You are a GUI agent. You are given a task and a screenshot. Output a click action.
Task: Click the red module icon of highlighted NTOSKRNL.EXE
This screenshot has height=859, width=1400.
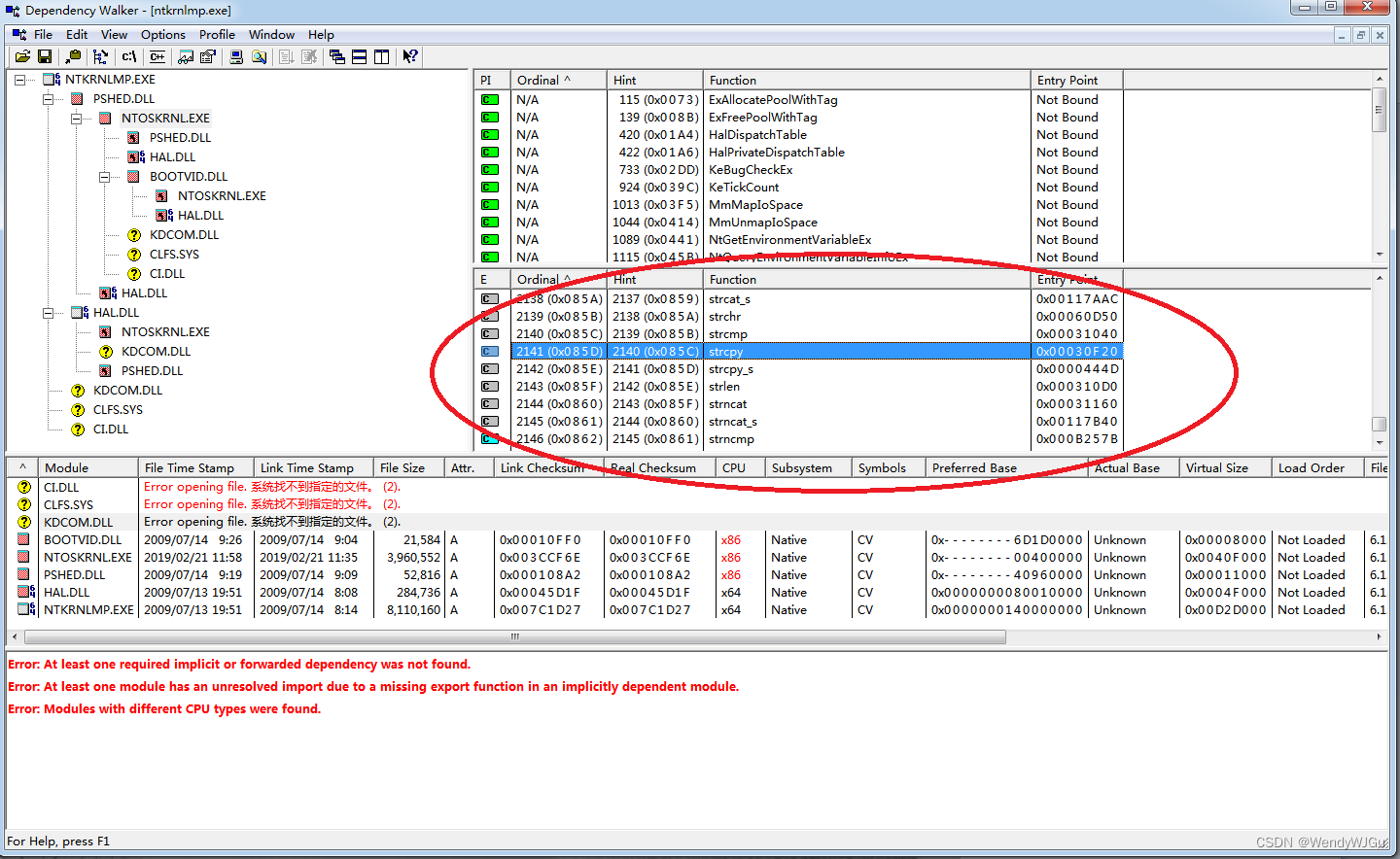coord(105,119)
